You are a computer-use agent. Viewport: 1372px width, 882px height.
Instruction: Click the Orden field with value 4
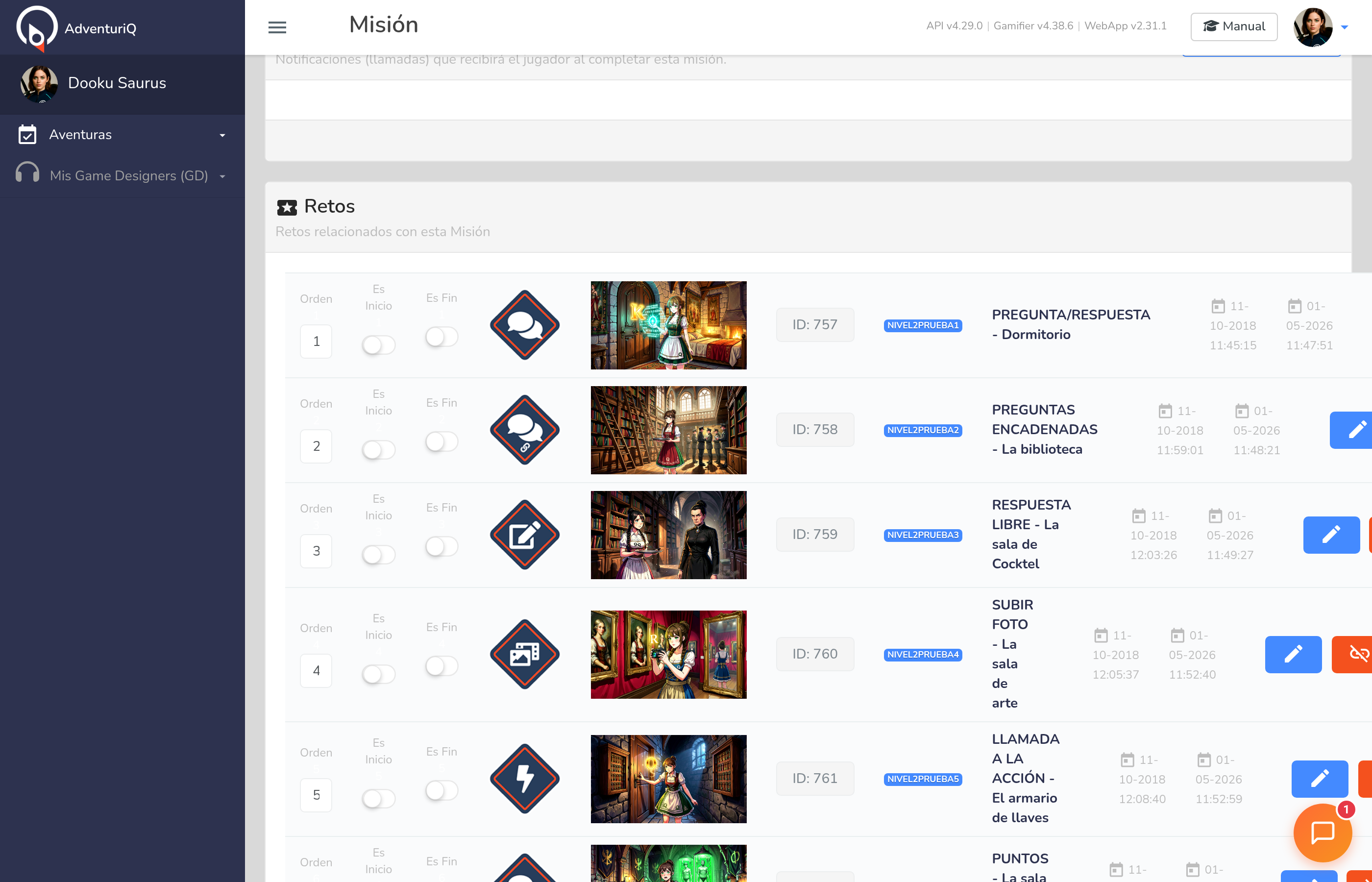click(x=316, y=671)
